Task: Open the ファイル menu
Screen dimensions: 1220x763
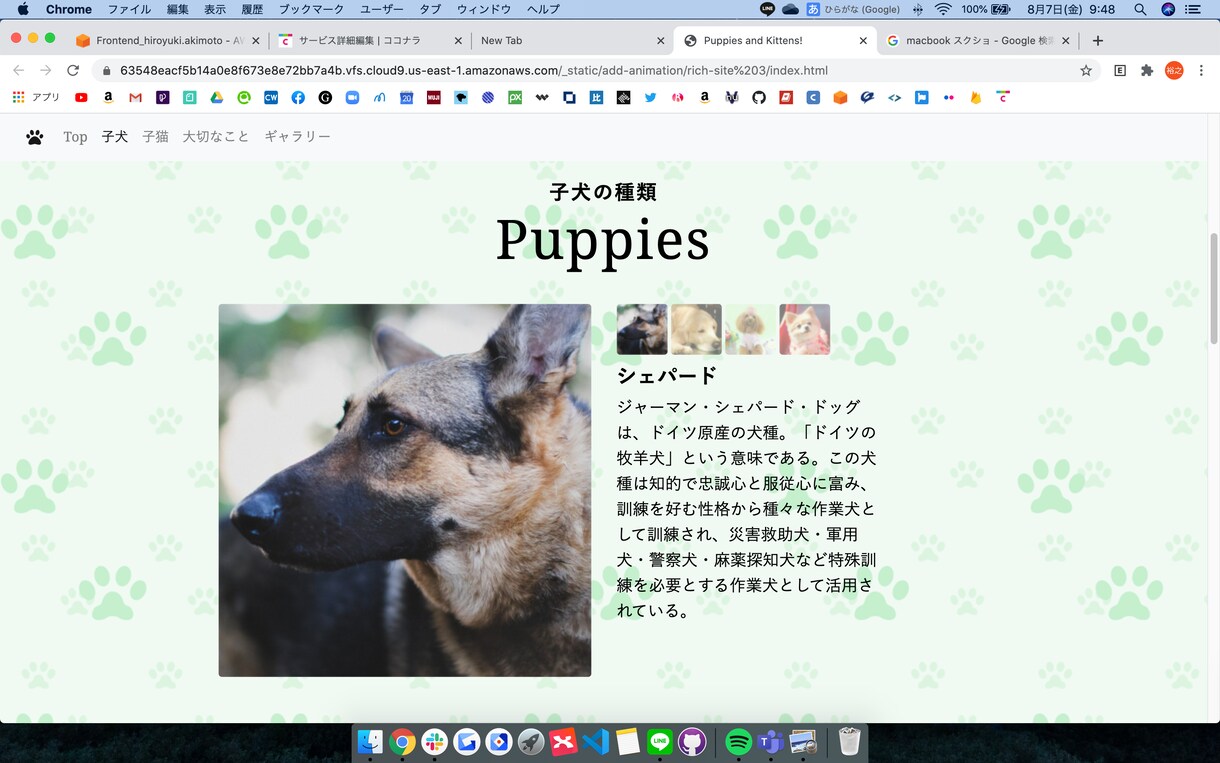Action: pos(129,9)
